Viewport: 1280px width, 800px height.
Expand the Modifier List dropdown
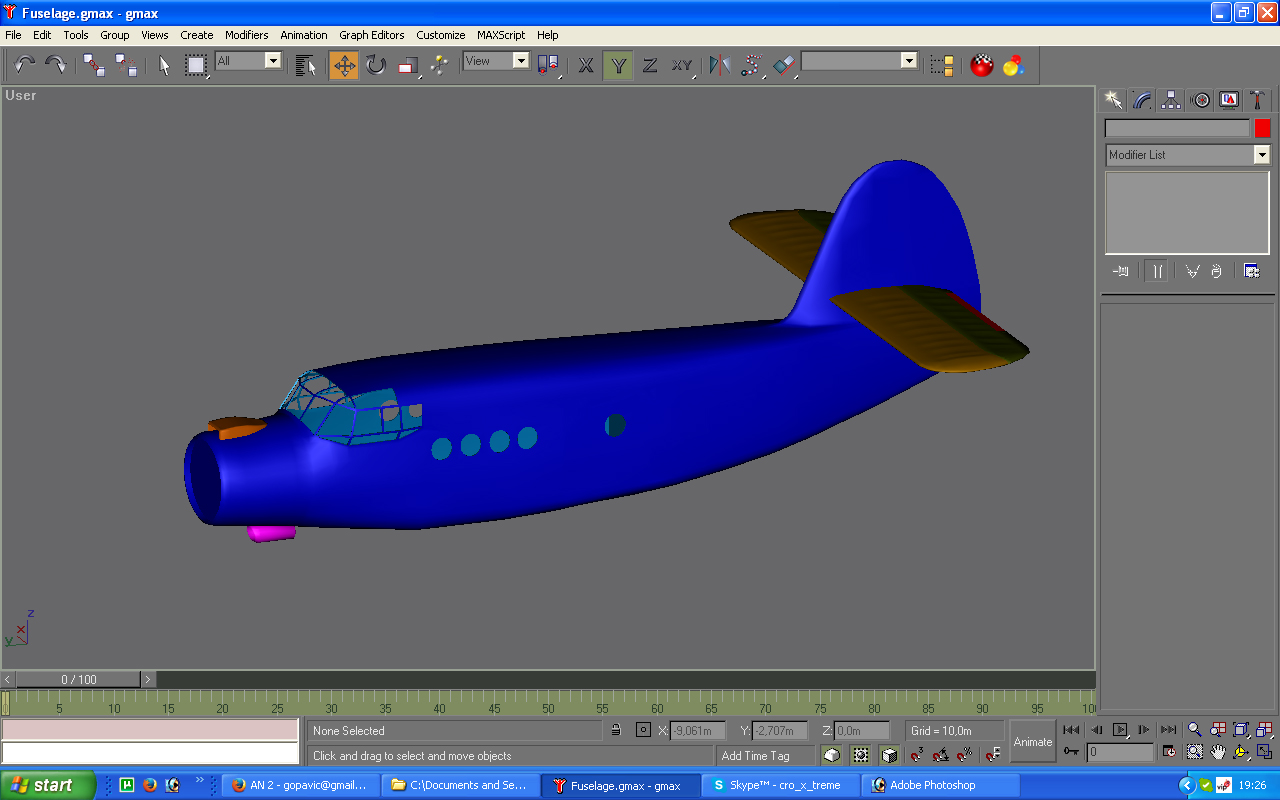[1261, 155]
